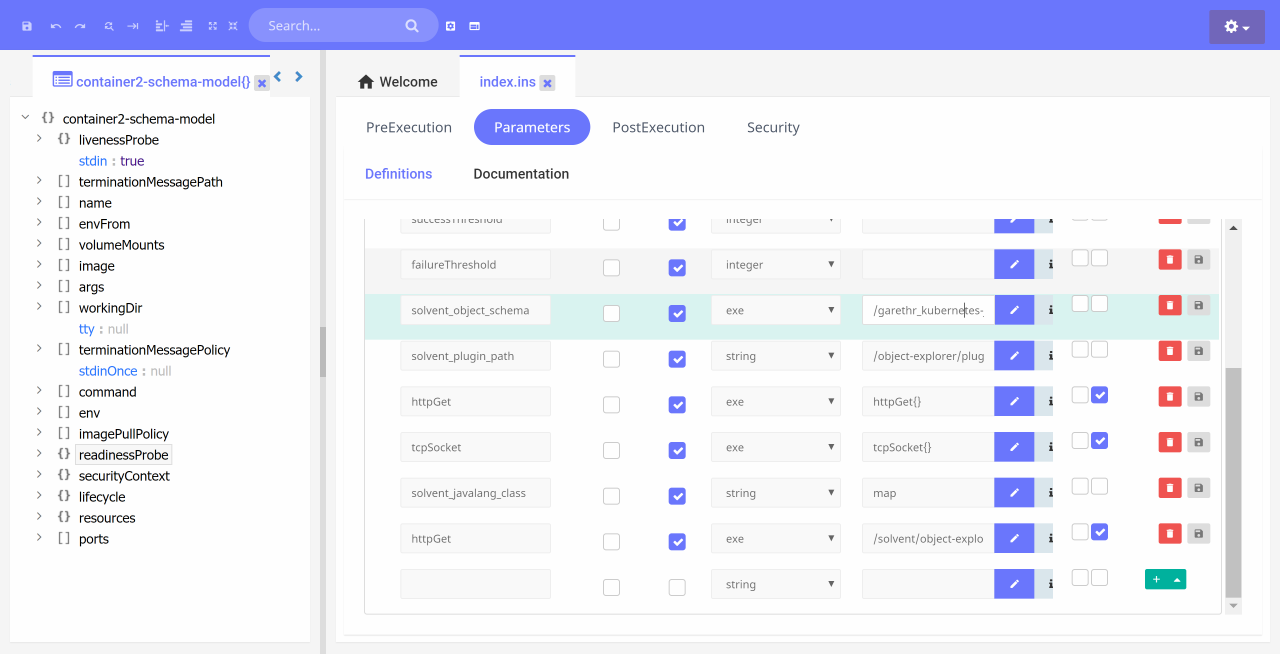Click the Search input field

(x=330, y=26)
